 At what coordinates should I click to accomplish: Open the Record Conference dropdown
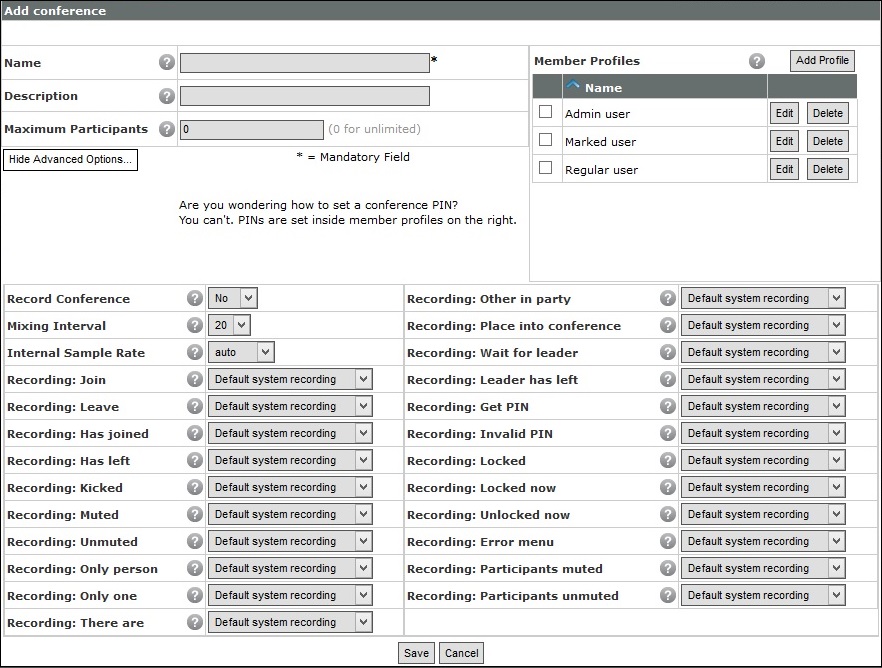pos(233,299)
